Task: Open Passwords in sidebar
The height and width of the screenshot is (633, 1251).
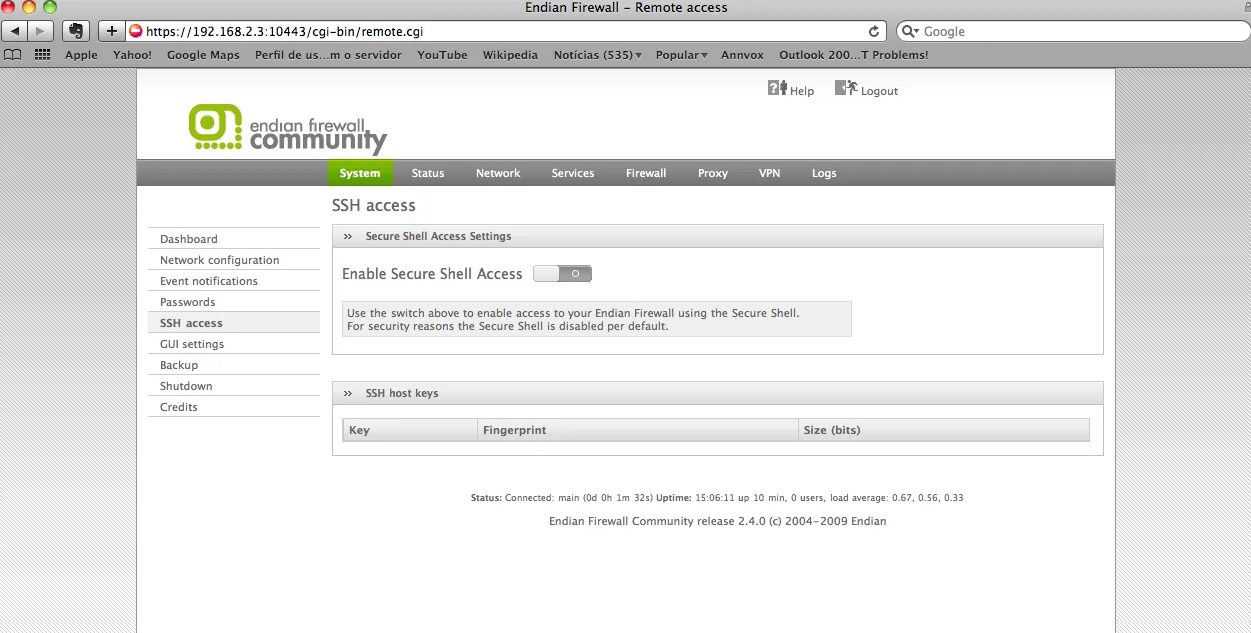Action: 234,302
